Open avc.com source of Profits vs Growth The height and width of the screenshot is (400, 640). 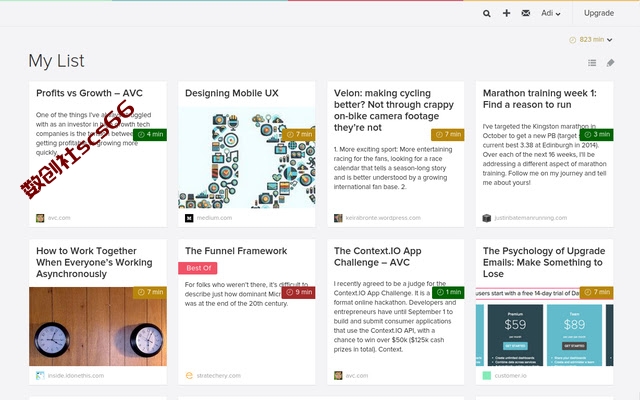click(59, 218)
